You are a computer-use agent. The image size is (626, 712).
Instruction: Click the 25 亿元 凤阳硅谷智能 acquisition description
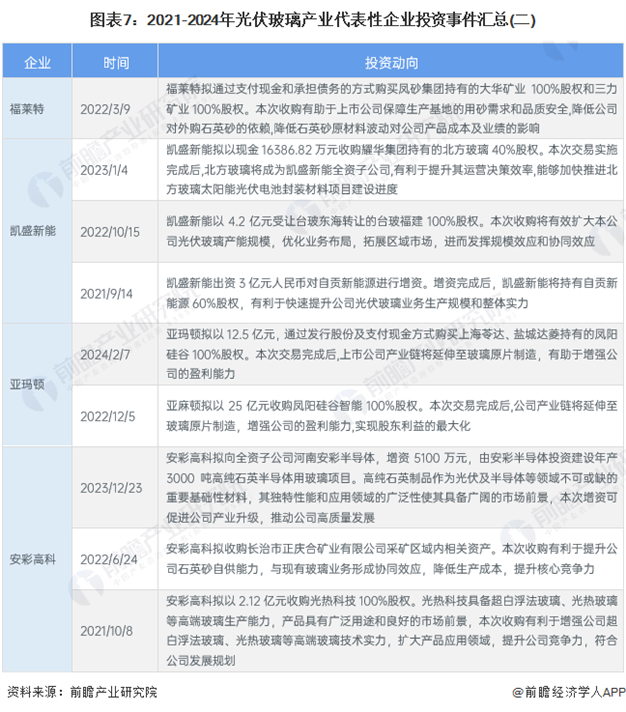[x=391, y=415]
